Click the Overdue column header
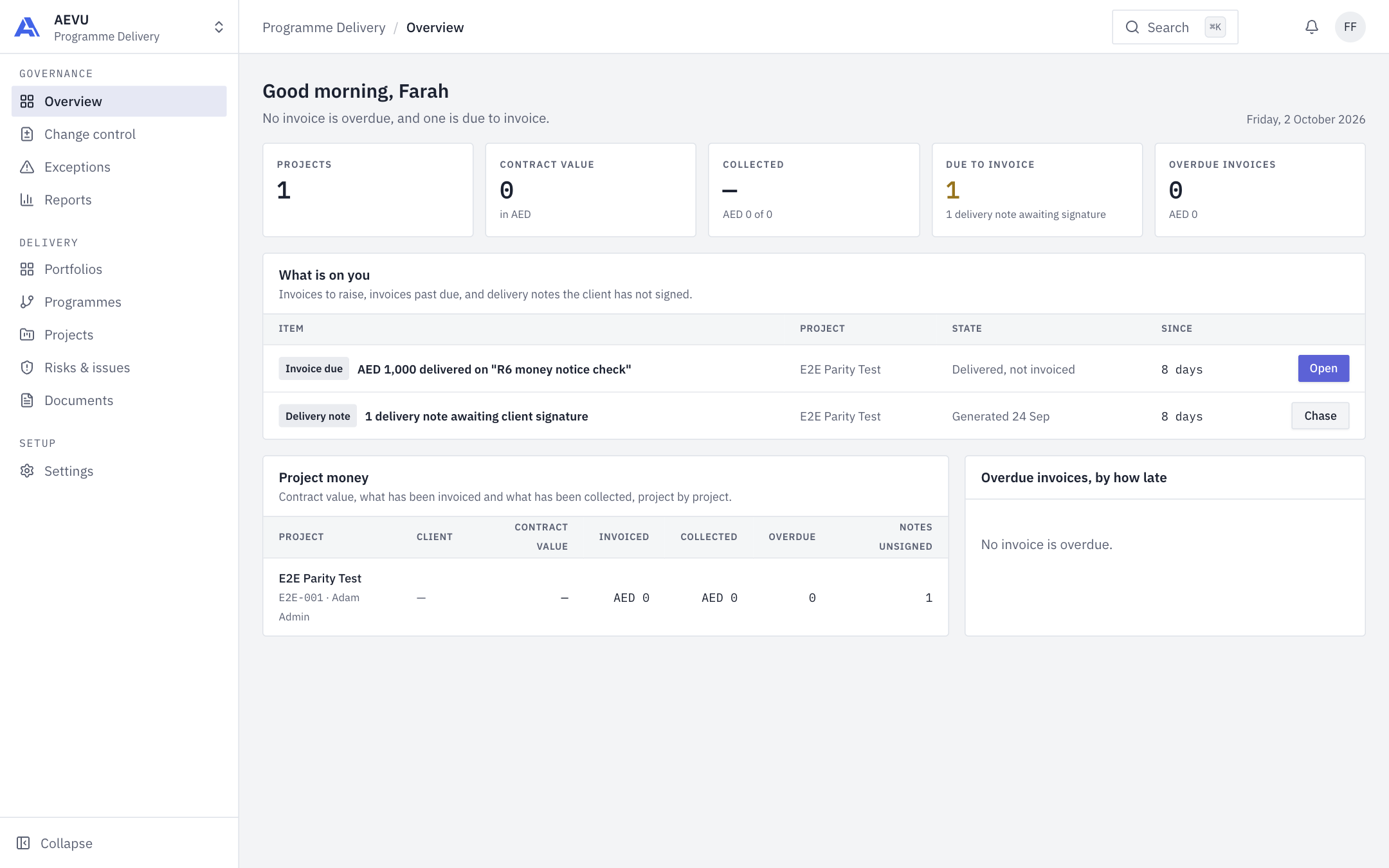The image size is (1389, 868). [x=792, y=537]
